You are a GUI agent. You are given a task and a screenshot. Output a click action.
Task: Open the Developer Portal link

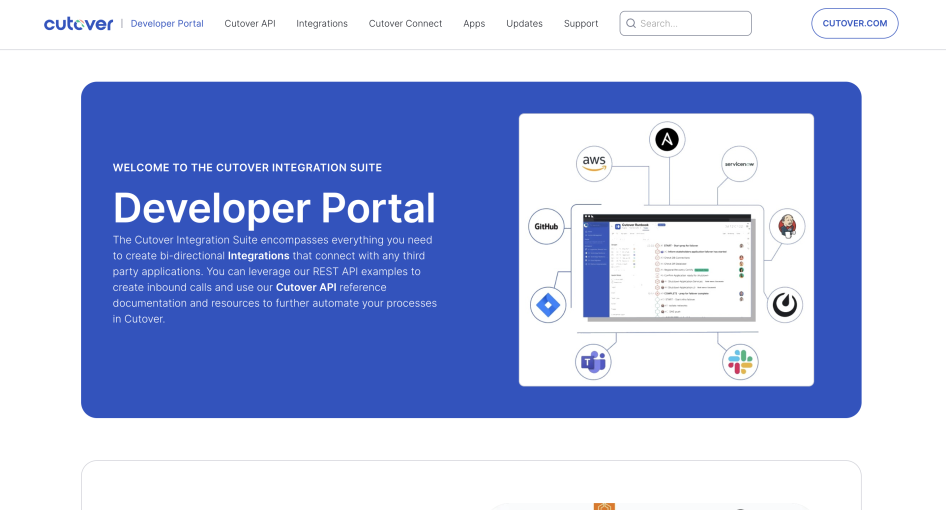(x=167, y=24)
